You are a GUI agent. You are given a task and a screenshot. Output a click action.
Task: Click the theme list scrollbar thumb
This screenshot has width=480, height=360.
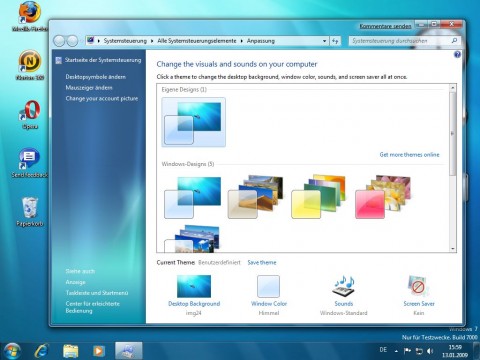tap(453, 133)
